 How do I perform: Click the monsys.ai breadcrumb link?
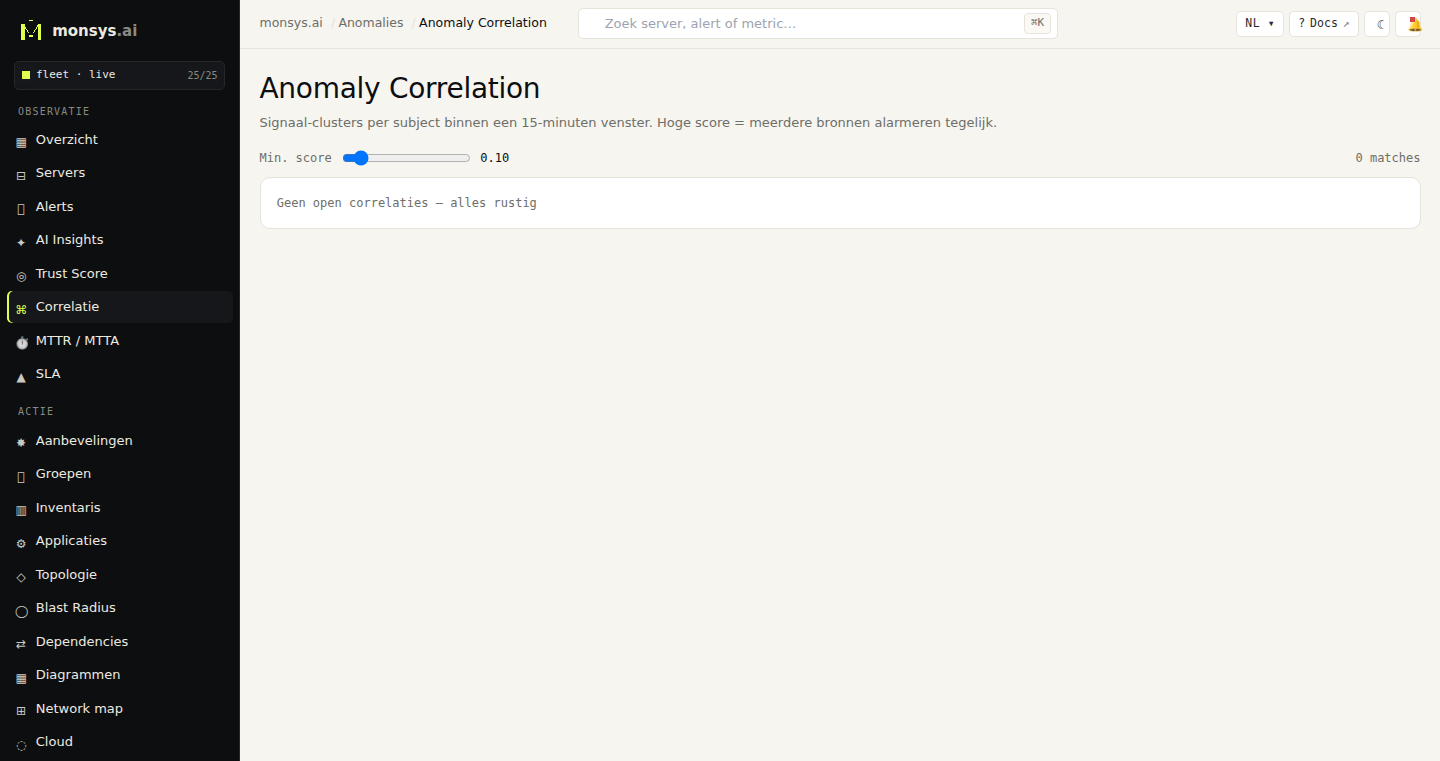(x=291, y=23)
